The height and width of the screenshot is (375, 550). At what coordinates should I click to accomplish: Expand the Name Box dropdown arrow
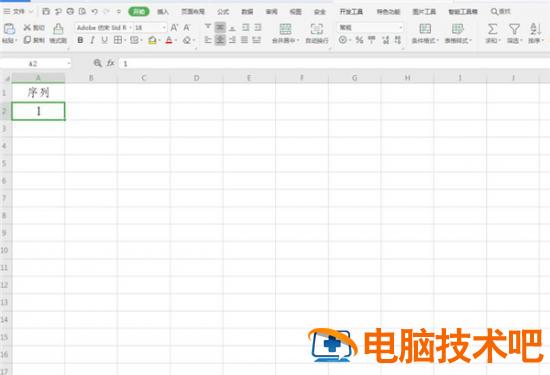click(69, 63)
